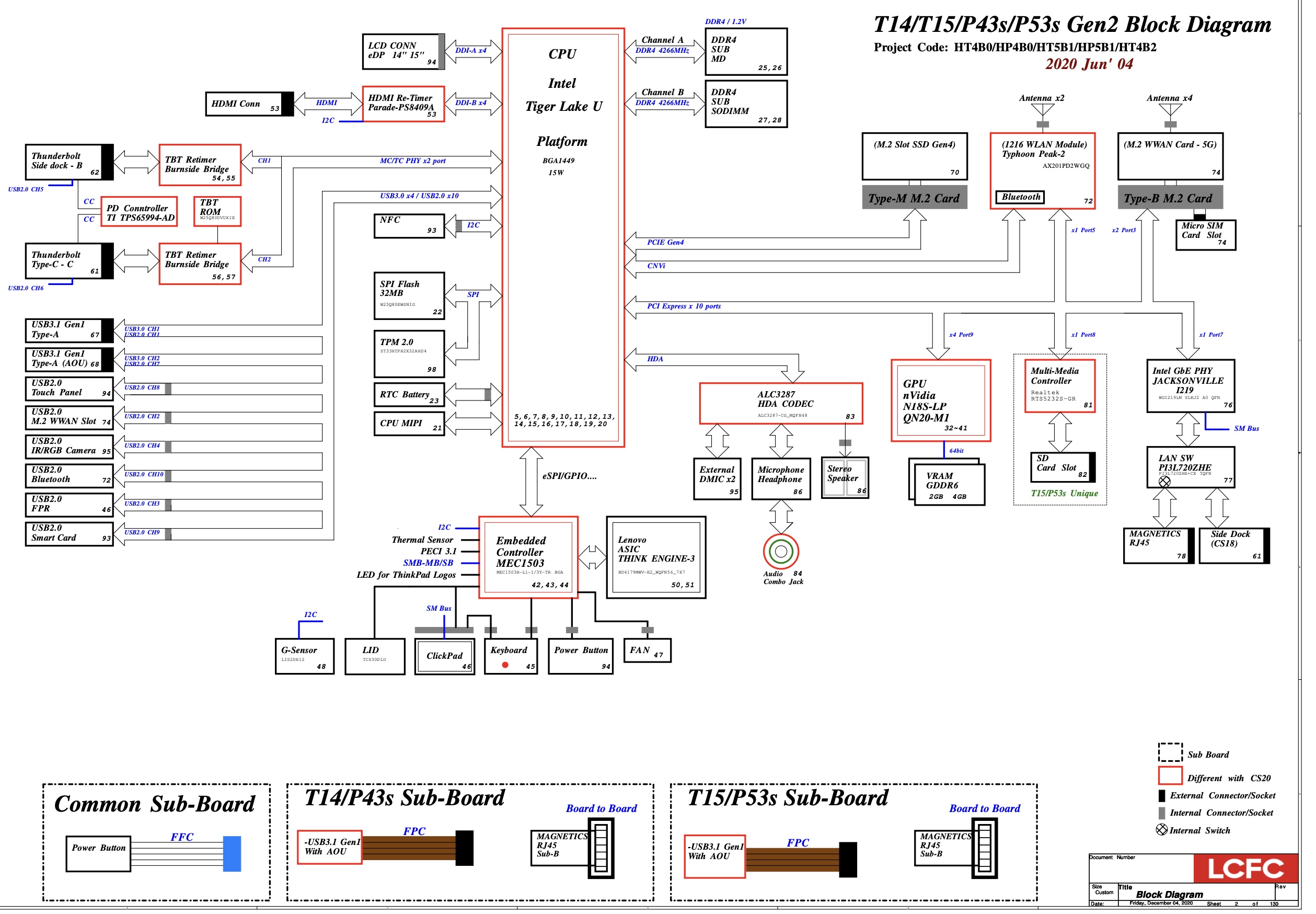Click the RTC Battery block
This screenshot has width=1316, height=914.
[409, 395]
